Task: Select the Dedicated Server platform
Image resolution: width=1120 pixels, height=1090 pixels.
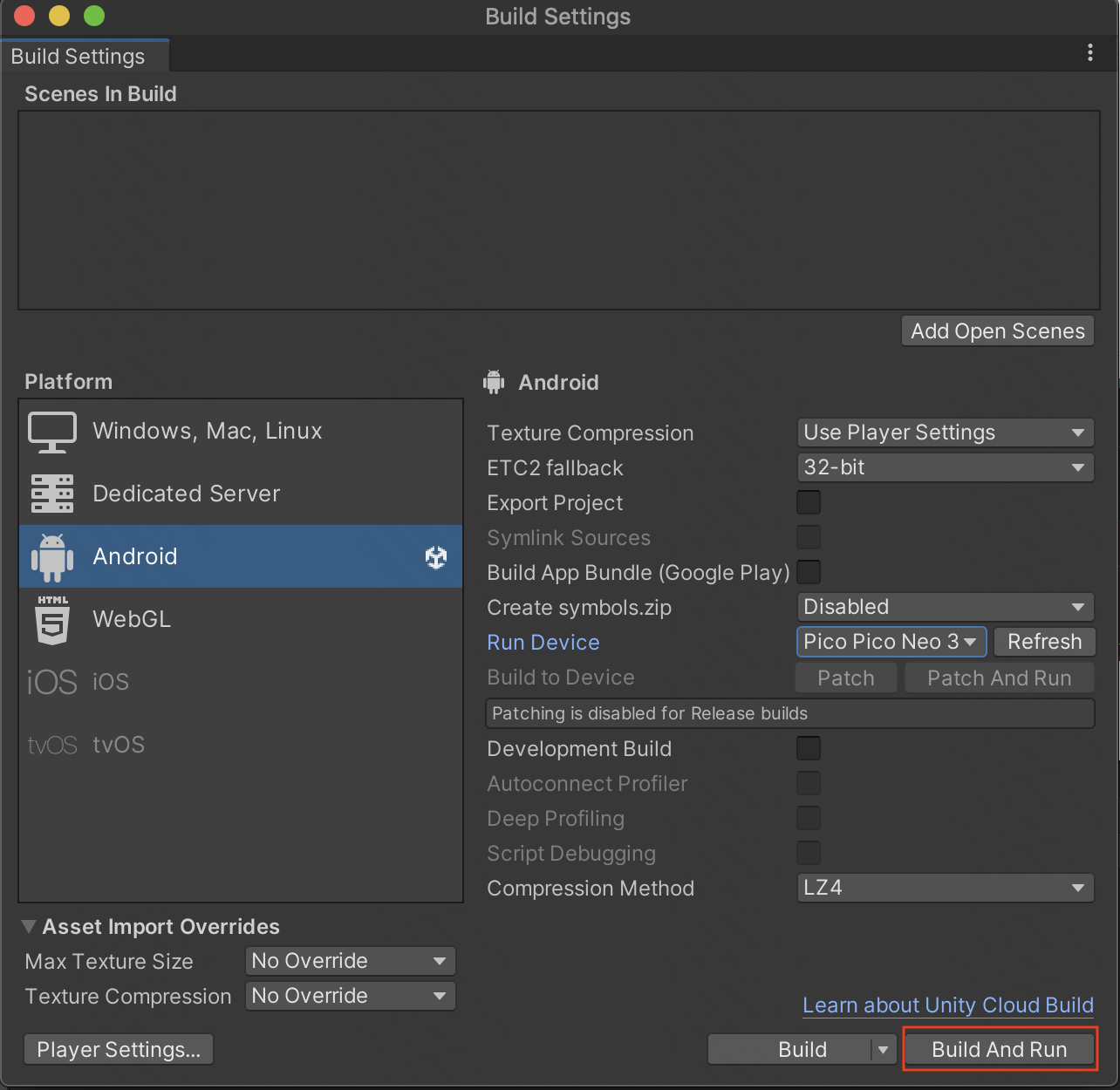Action: [x=241, y=494]
